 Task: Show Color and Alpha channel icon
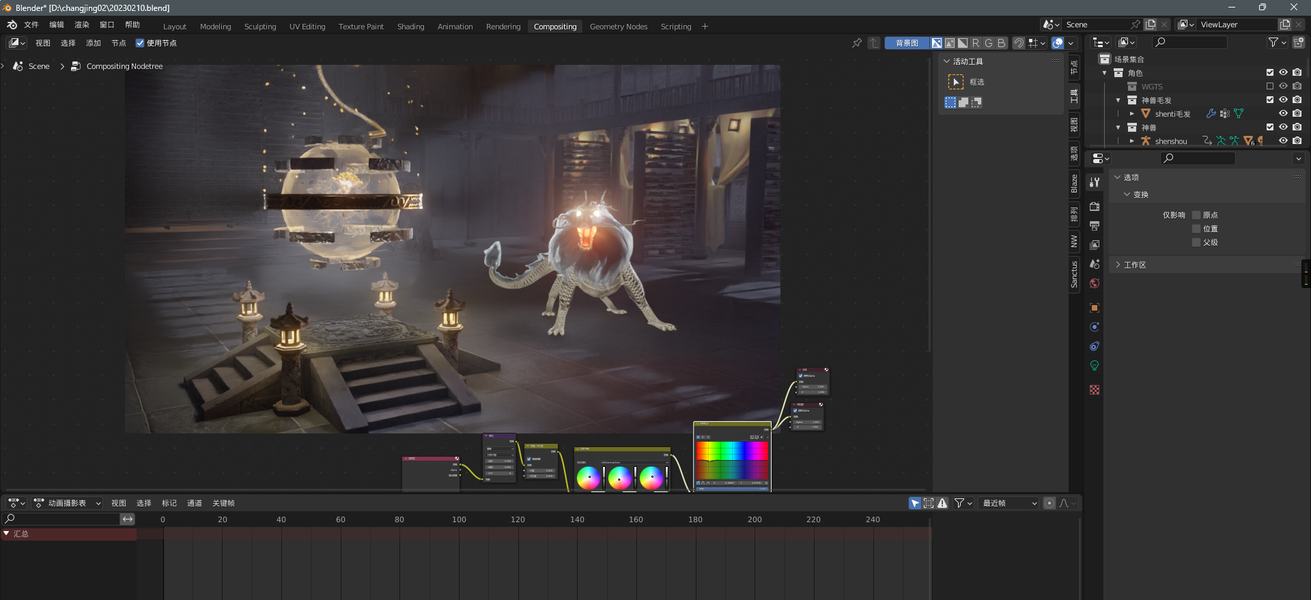[x=937, y=43]
